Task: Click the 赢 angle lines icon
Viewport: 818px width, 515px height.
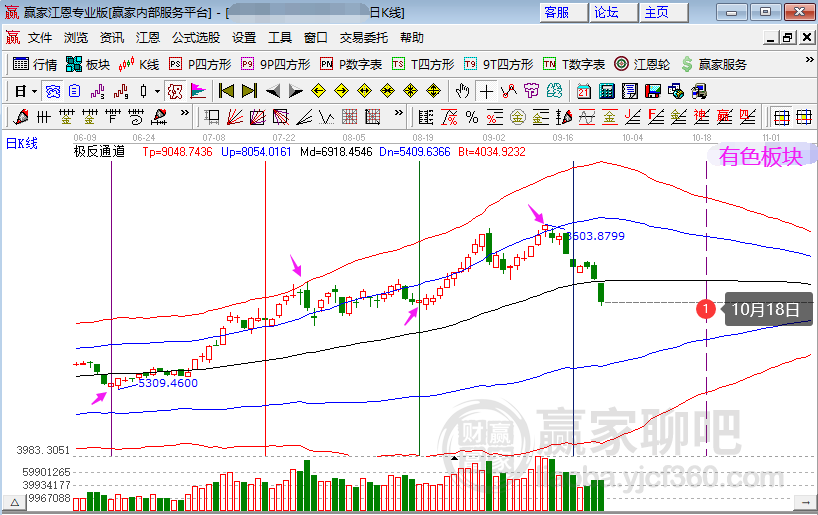Action: [x=725, y=117]
